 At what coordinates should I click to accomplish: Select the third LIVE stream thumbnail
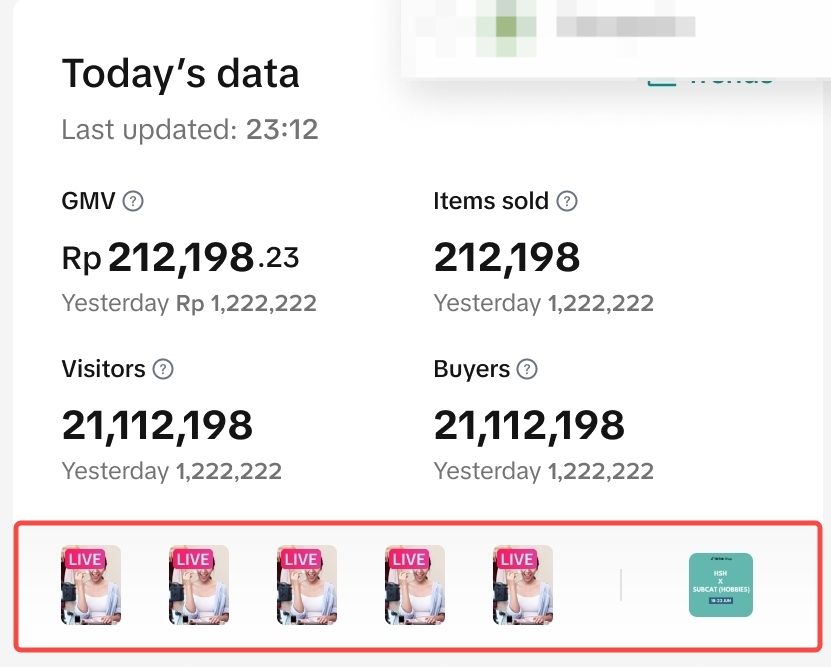307,585
